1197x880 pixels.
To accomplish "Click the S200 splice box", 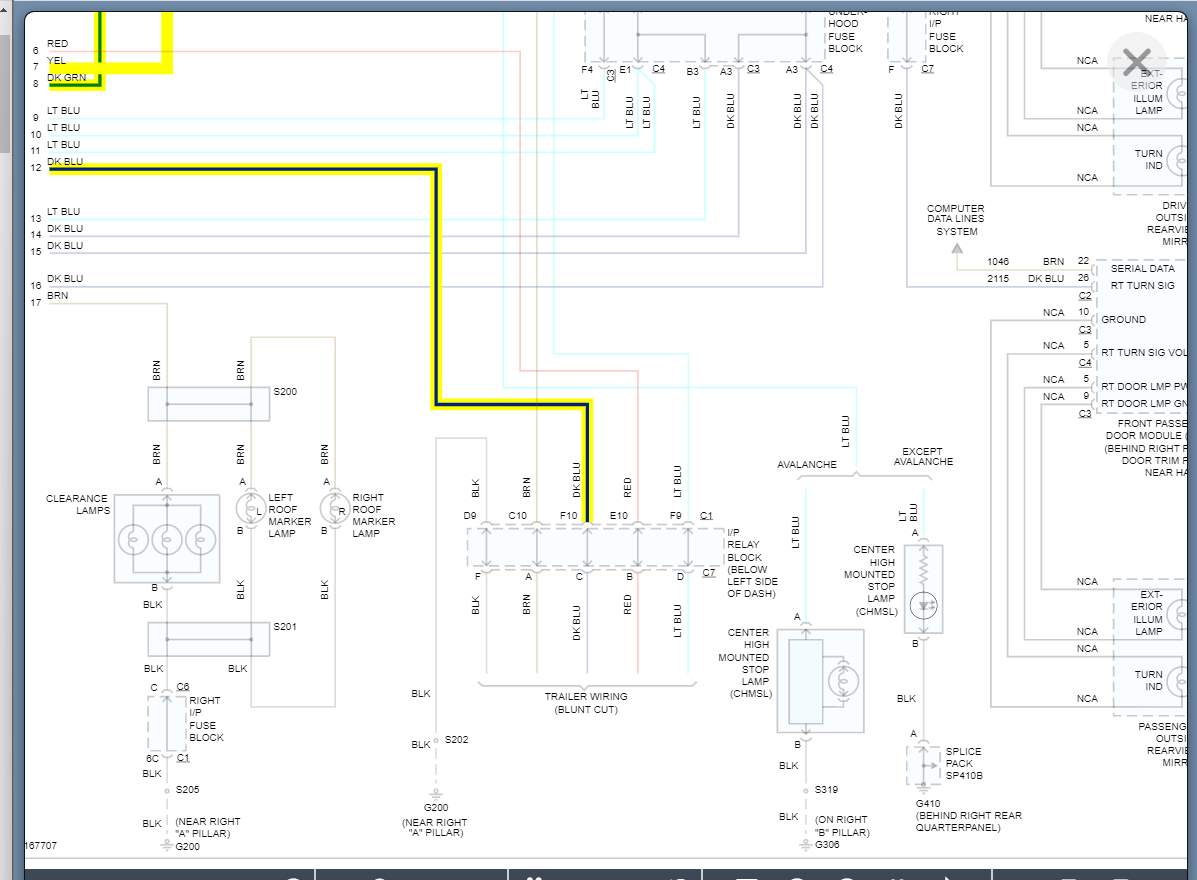I will (x=208, y=404).
